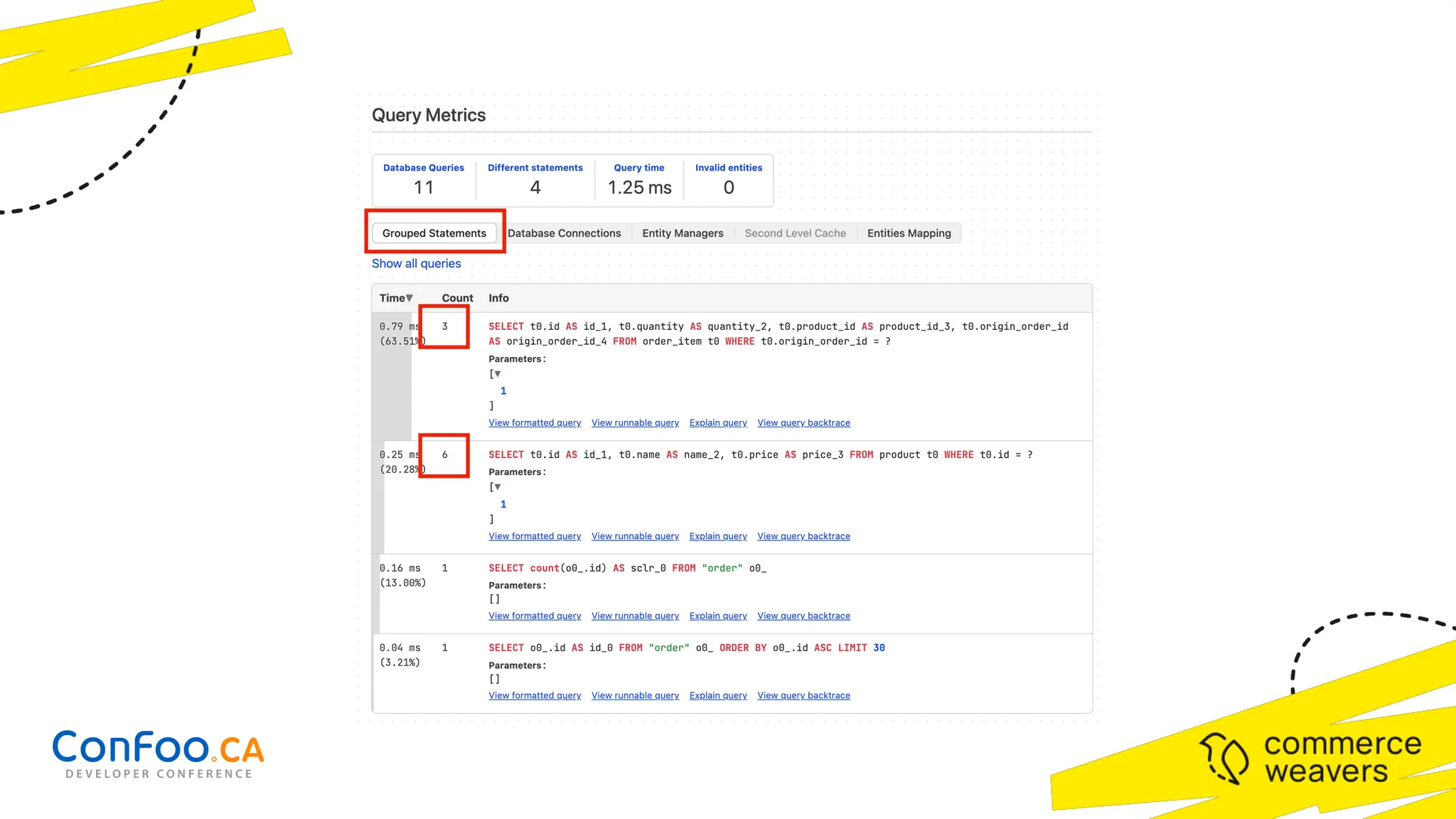Open the Second Level Cache tab

click(795, 233)
